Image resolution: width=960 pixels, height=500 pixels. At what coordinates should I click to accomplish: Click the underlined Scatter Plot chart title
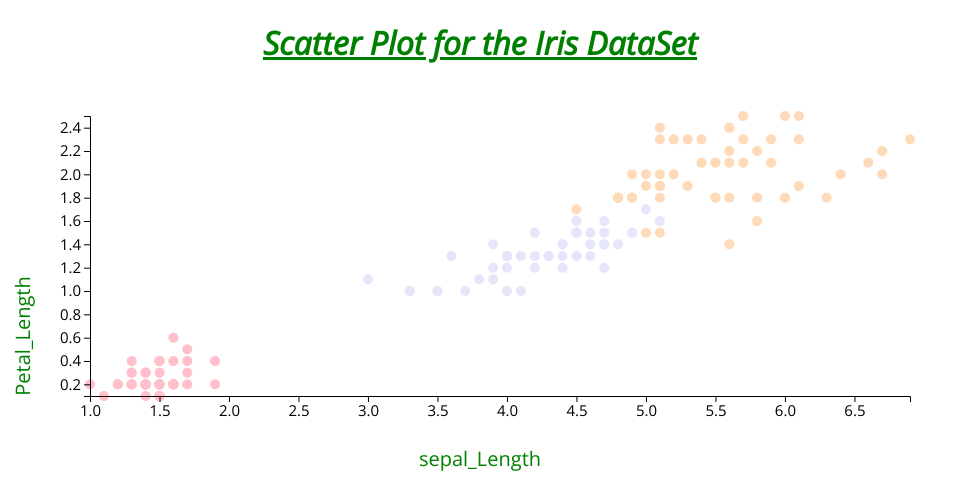[480, 45]
